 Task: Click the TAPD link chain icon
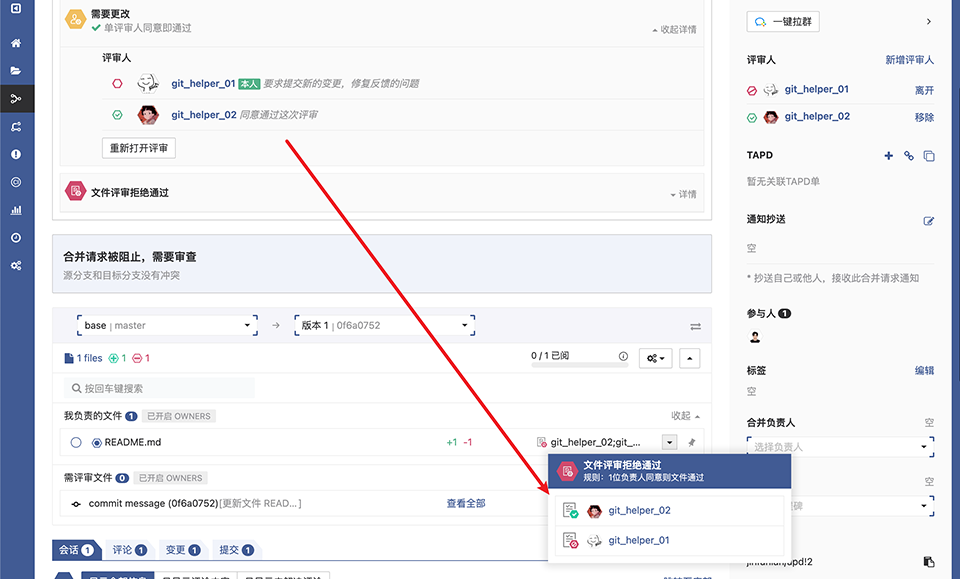(x=909, y=156)
